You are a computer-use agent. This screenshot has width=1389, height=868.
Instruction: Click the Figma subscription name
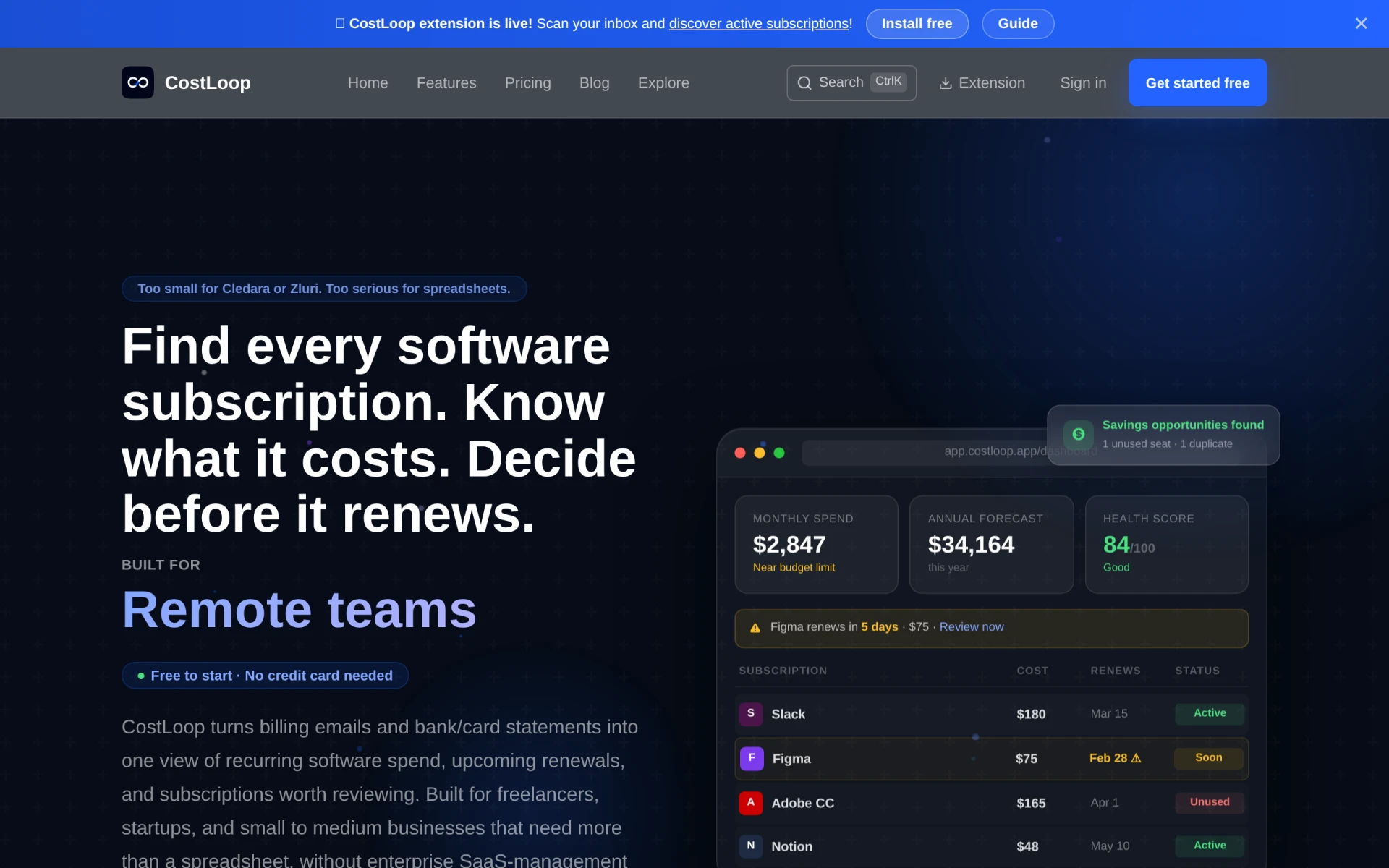click(x=791, y=759)
